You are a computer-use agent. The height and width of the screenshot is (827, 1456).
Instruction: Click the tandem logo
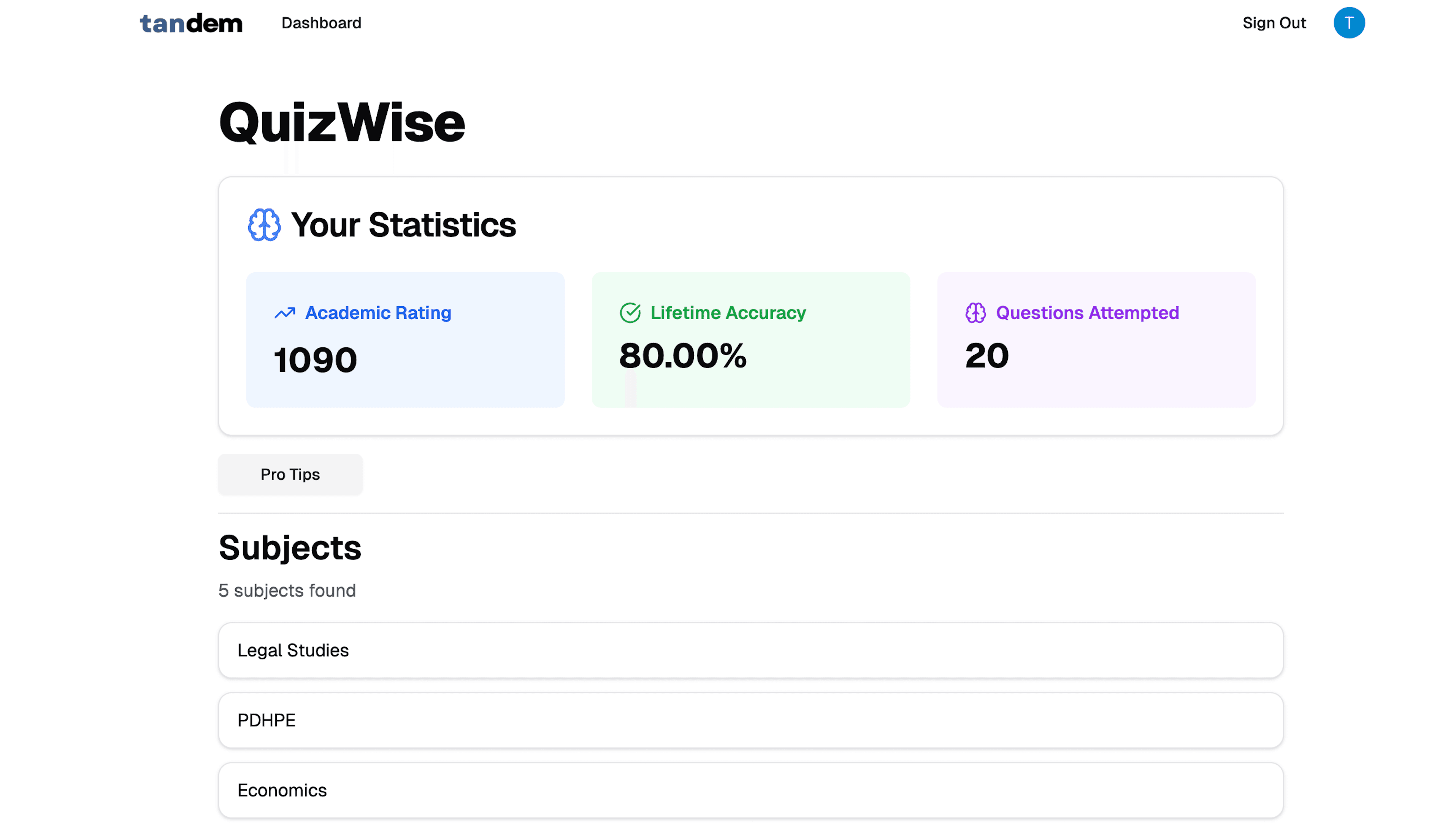click(191, 23)
